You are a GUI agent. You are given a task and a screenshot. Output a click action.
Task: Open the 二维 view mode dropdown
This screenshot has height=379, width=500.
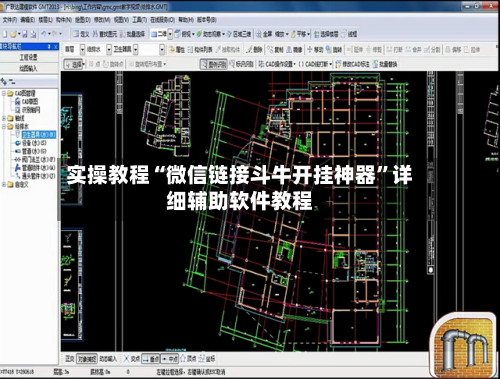(x=170, y=34)
